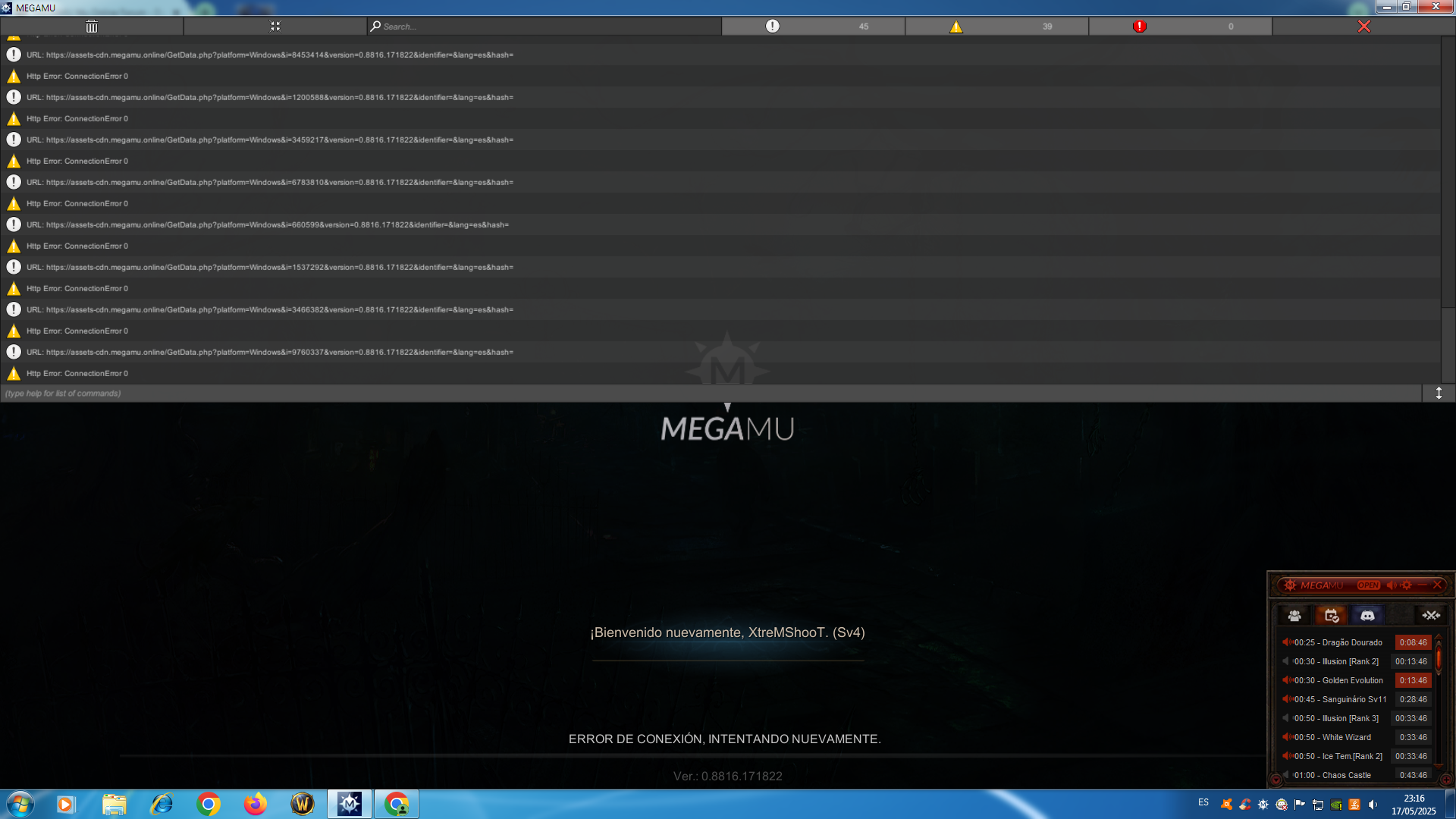Mute sound via widget header speaker icon

[x=1392, y=585]
